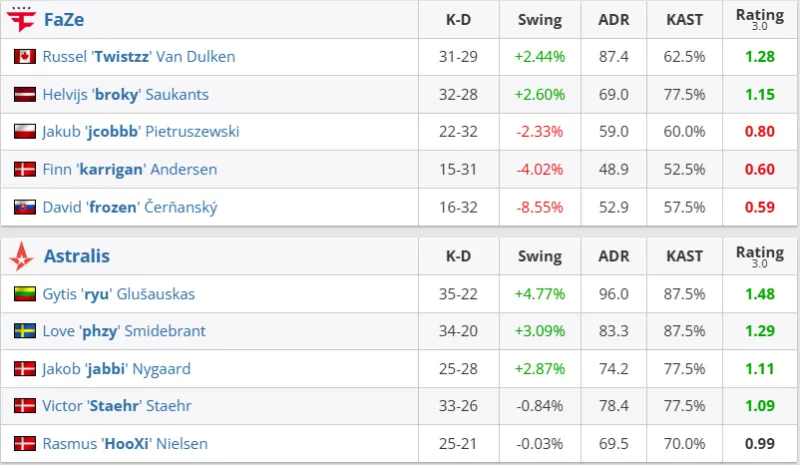Open Gytis 'ryu' Glušauskas player profile
Image resolution: width=800 pixels, height=465 pixels.
(x=118, y=294)
